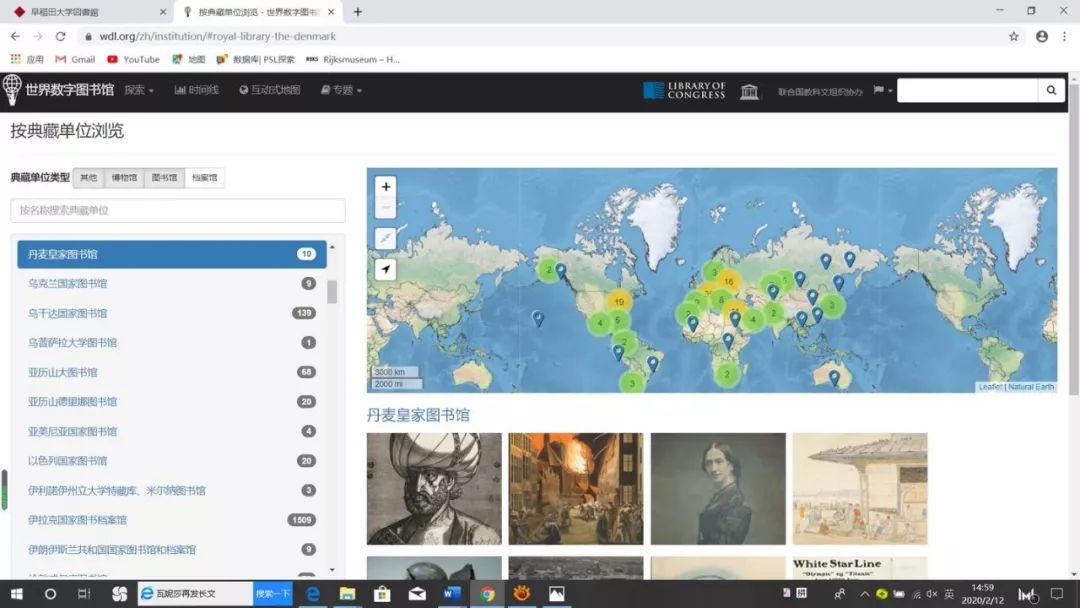Click the UNESCO temple building icon

[749, 91]
